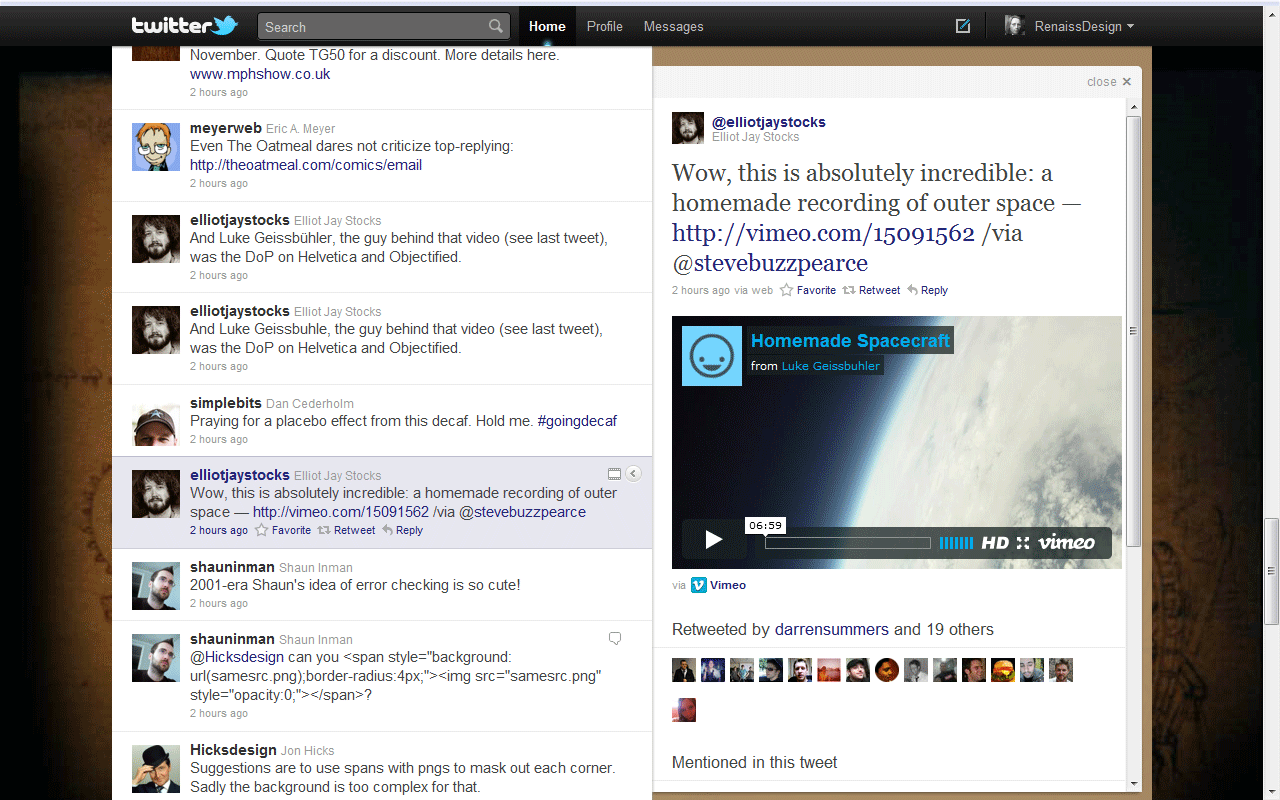
Task: Click the Vimeo video progress bar
Action: click(847, 543)
